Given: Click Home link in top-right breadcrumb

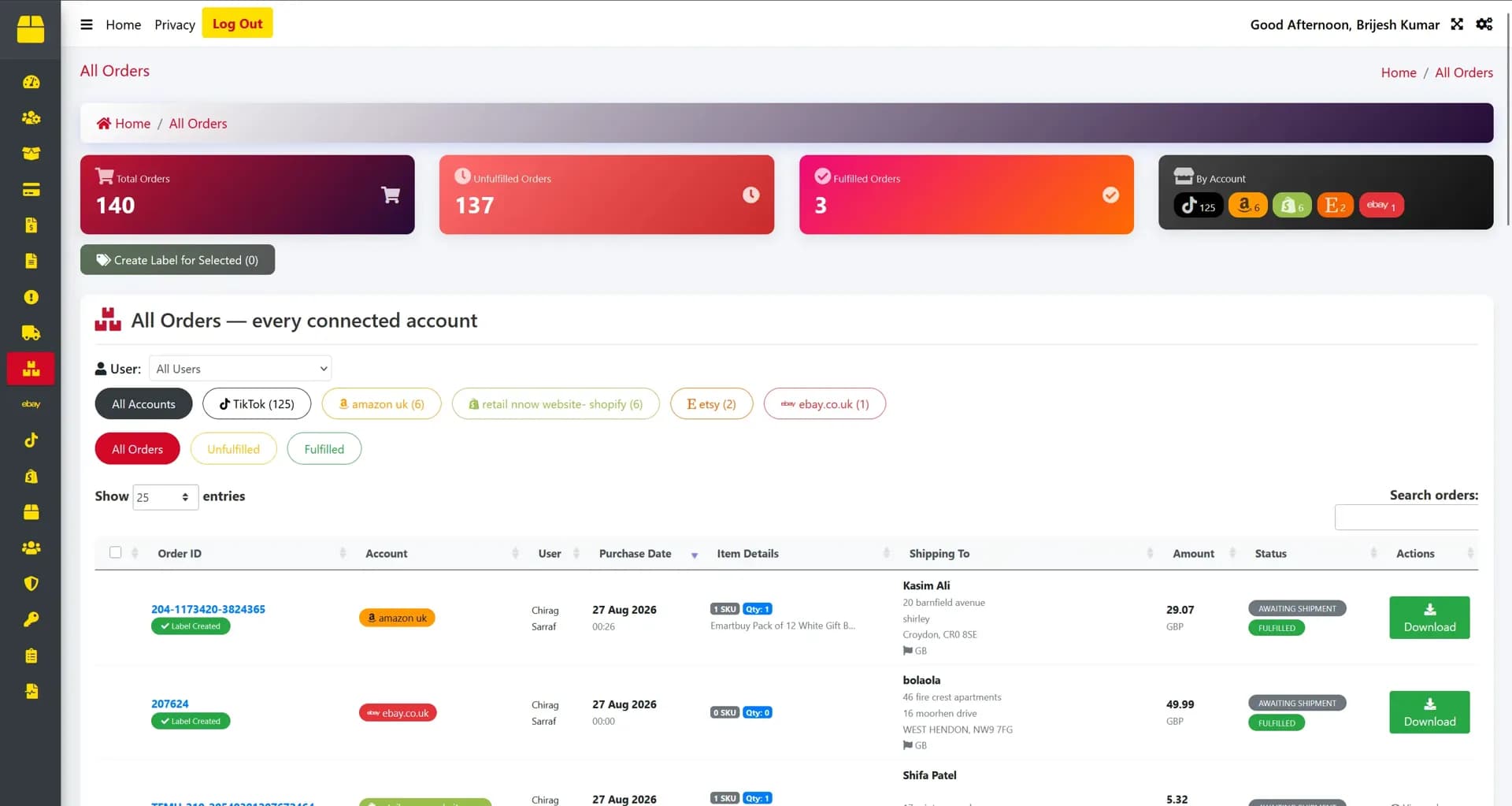Looking at the screenshot, I should tap(1399, 72).
